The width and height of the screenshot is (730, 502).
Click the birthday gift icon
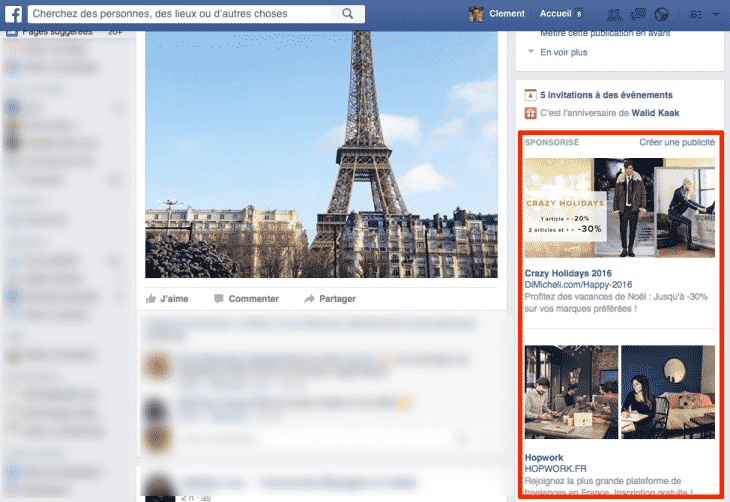(530, 113)
